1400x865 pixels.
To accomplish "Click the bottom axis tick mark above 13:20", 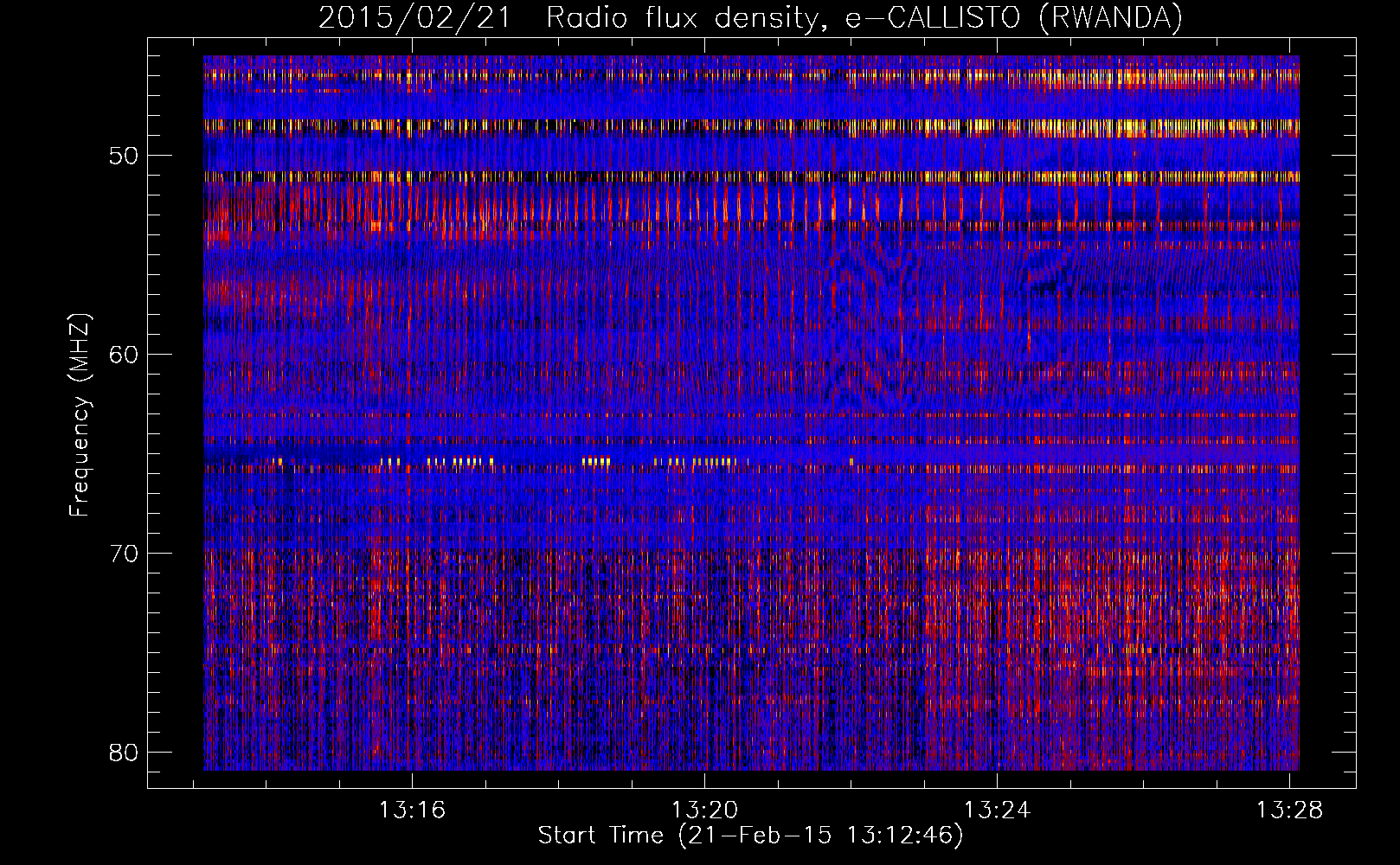I will pos(704,782).
